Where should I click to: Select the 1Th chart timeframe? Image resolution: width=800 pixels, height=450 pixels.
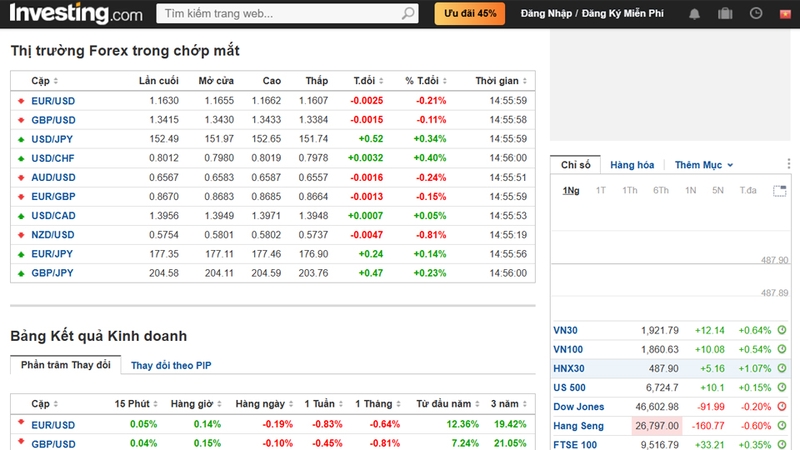coord(630,190)
